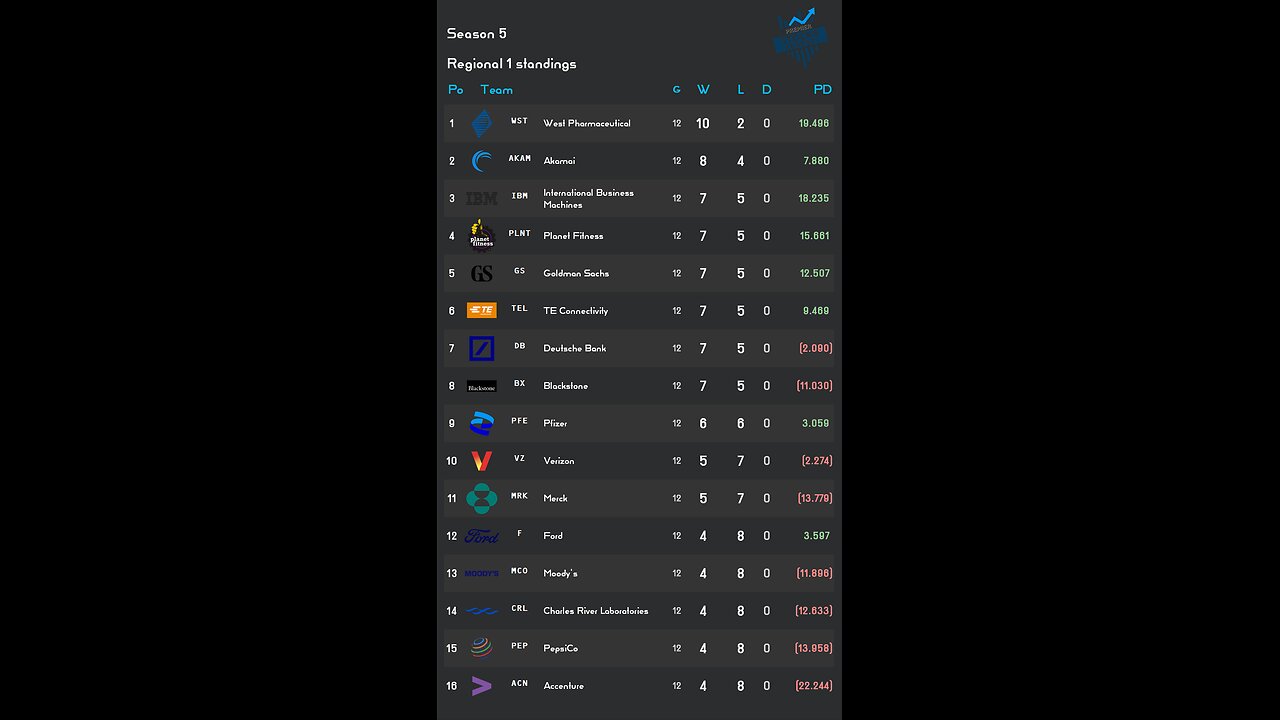
Task: Click the orange TE Connectivity logo
Action: point(481,311)
